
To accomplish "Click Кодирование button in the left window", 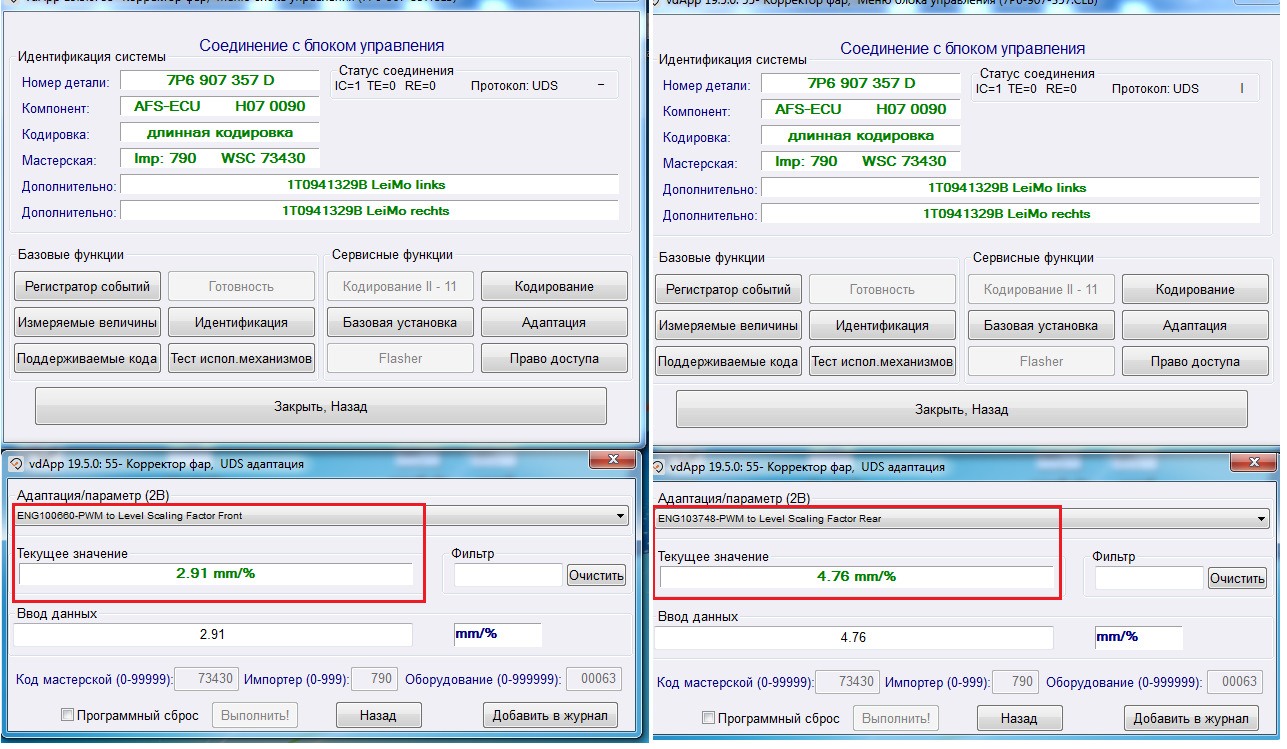I will click(x=554, y=287).
